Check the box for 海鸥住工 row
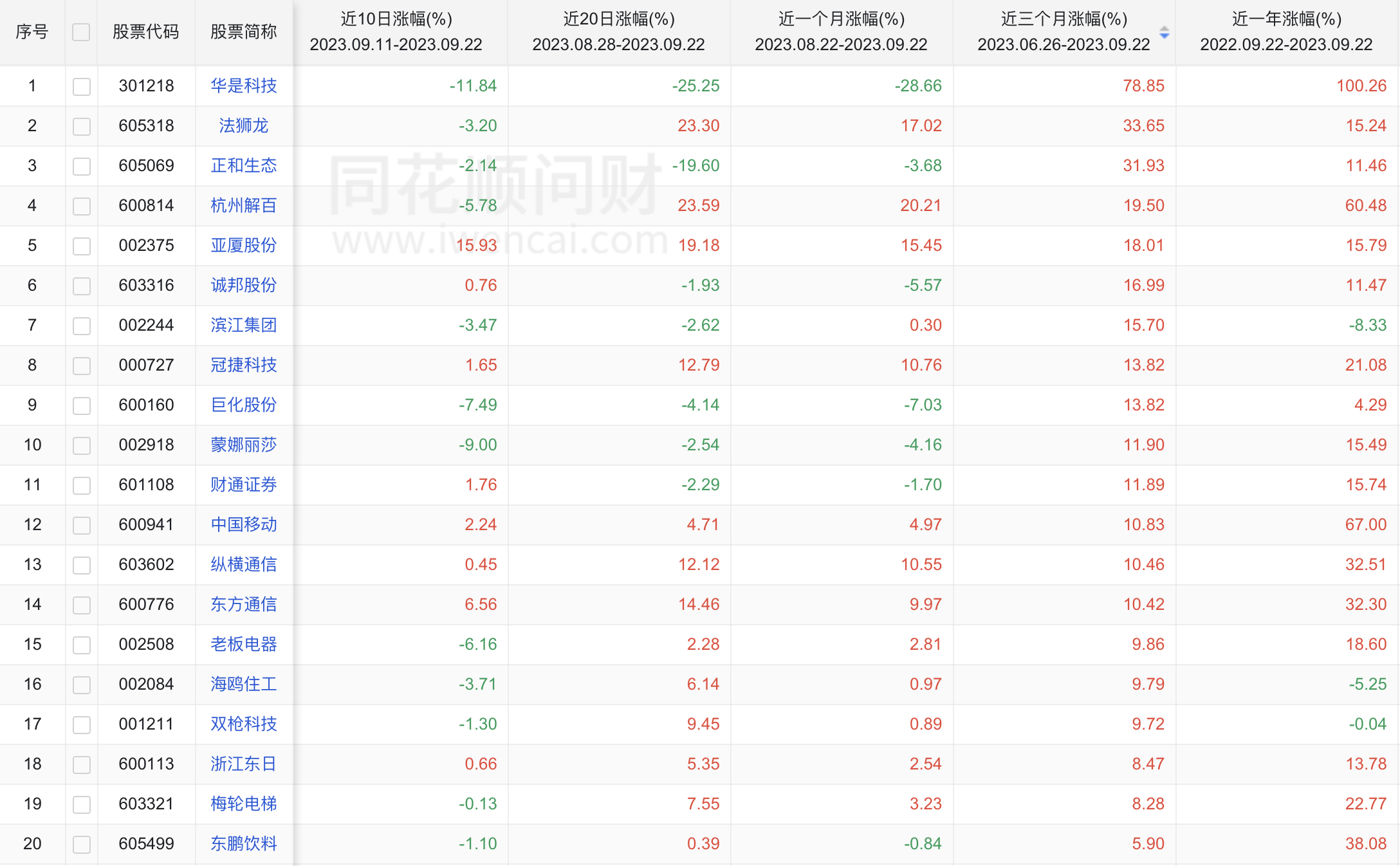 (82, 685)
